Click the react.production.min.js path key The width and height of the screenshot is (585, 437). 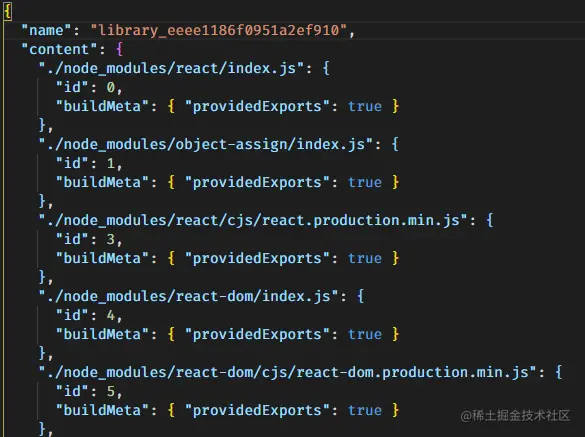pos(253,220)
